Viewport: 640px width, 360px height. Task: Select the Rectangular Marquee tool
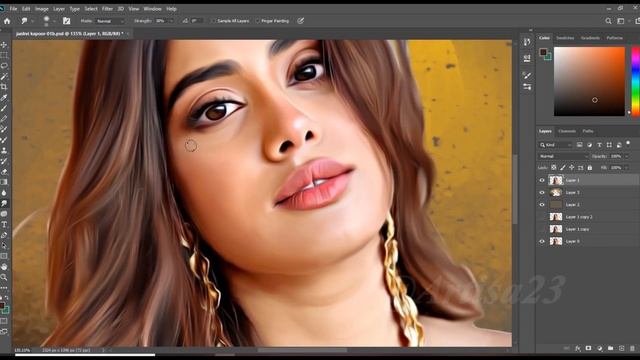[x=4, y=55]
